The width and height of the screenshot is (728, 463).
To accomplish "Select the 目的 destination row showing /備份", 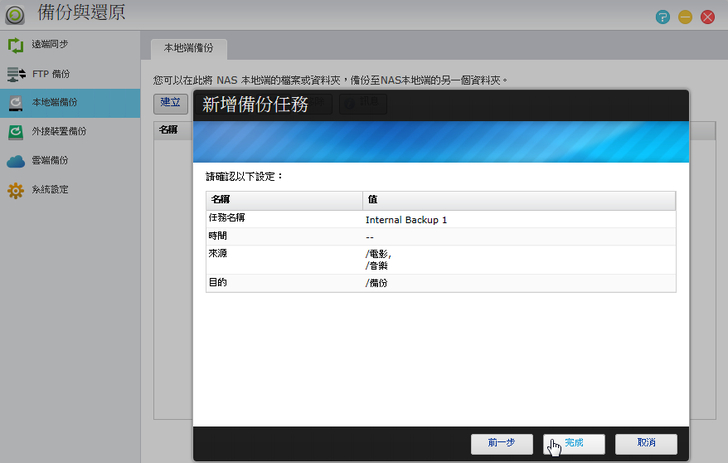I will pyautogui.click(x=440, y=283).
